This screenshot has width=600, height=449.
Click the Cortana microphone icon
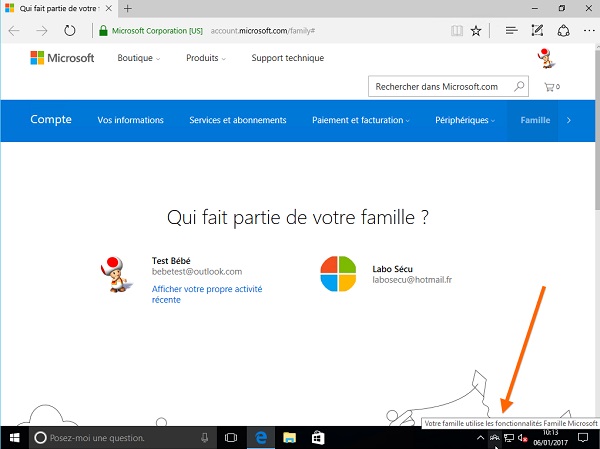pyautogui.click(x=205, y=438)
